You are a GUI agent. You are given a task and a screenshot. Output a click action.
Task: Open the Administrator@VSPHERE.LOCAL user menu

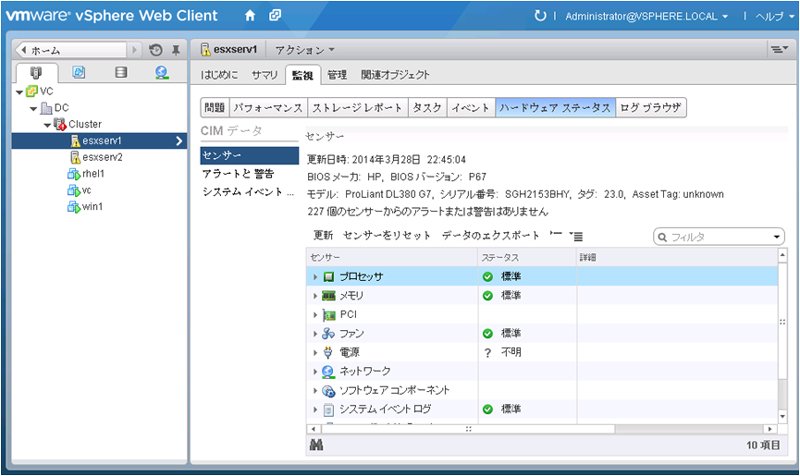646,16
